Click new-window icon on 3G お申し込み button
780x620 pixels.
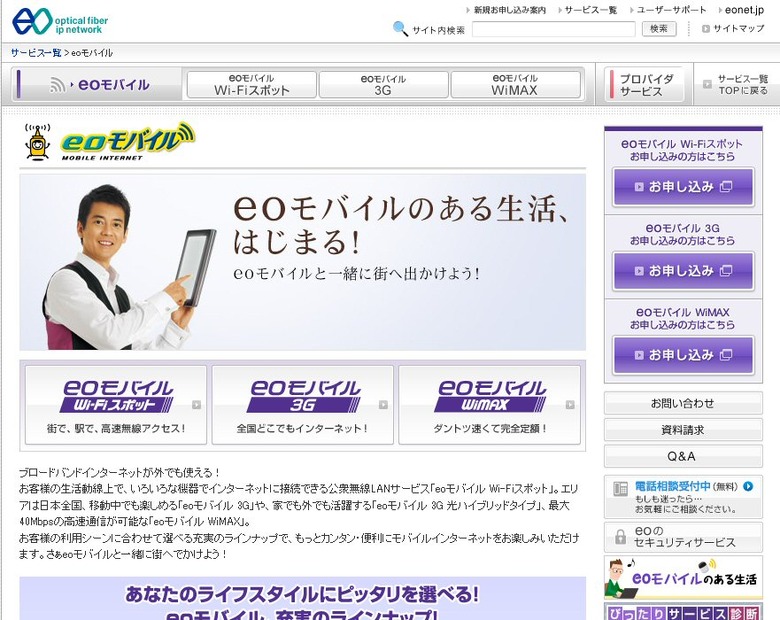pos(726,271)
